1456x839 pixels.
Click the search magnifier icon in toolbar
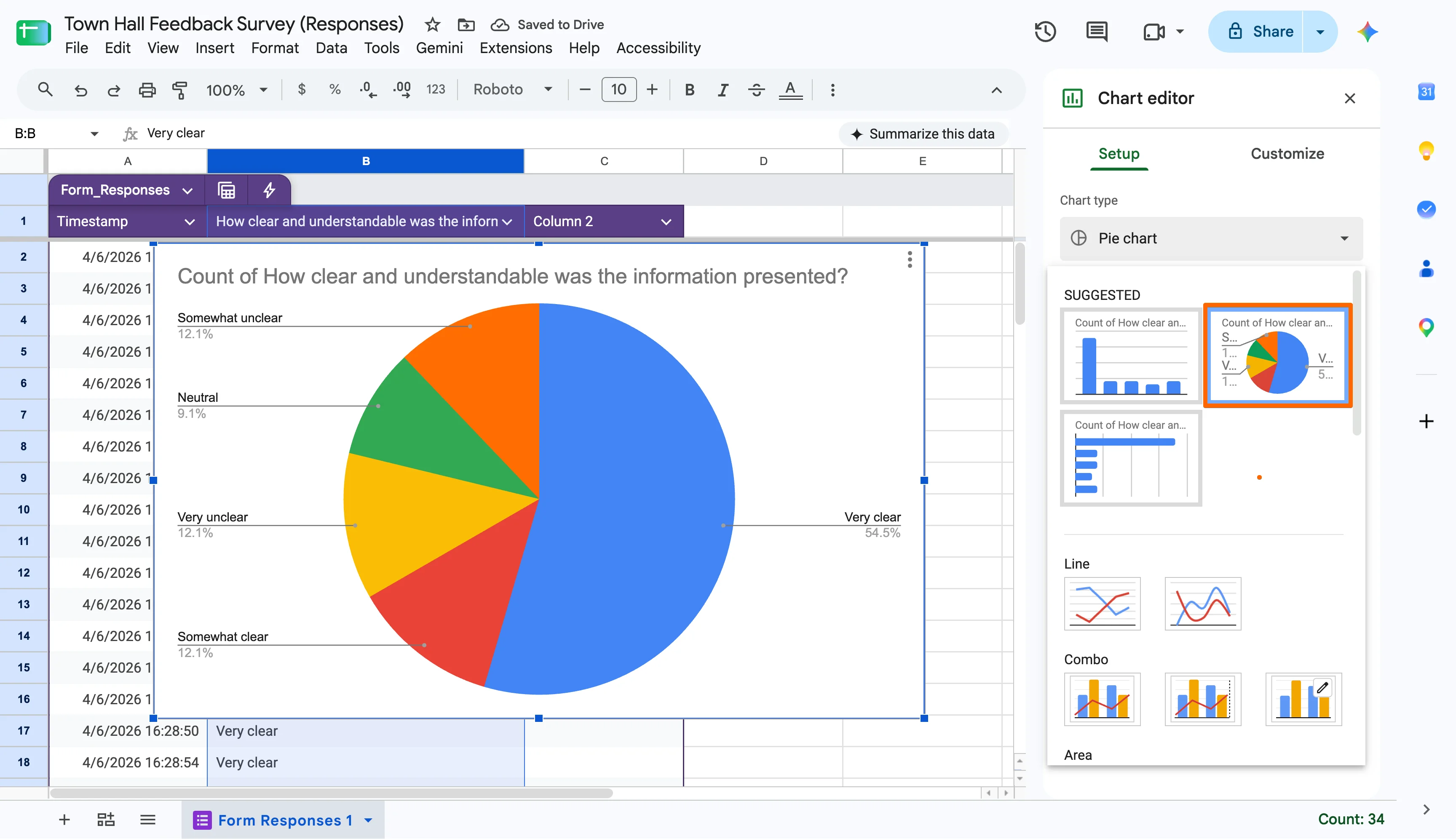click(45, 89)
